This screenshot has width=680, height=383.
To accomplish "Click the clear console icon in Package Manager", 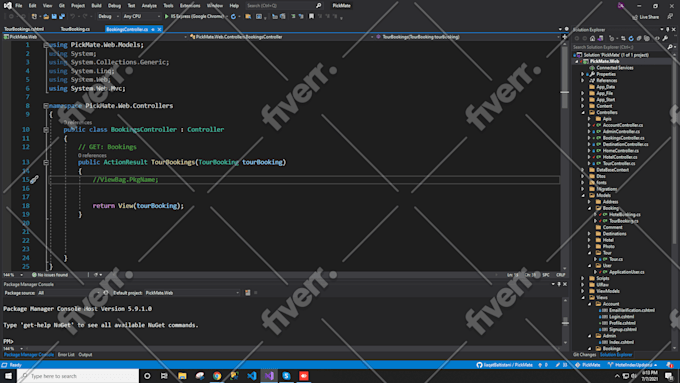I will click(248, 293).
